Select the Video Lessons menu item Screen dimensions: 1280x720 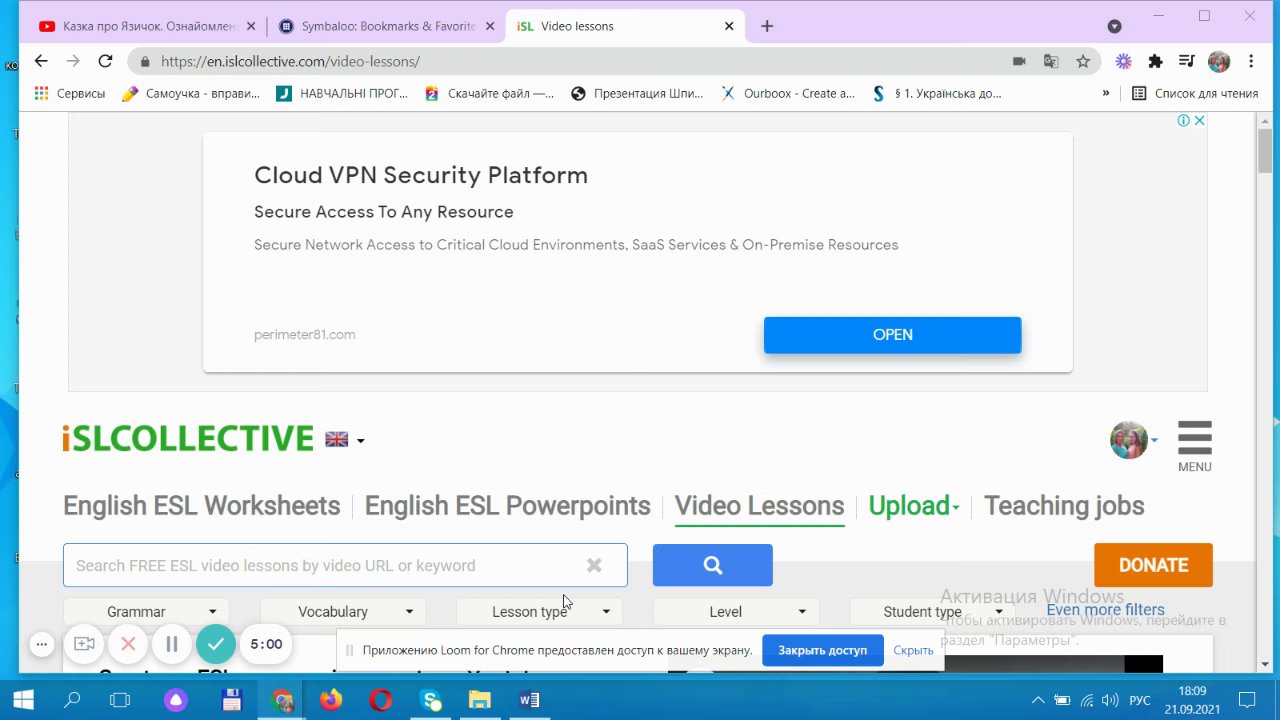759,506
